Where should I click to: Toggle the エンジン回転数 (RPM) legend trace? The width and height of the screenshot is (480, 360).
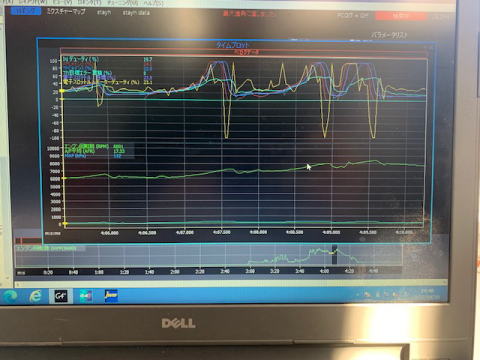click(86, 146)
